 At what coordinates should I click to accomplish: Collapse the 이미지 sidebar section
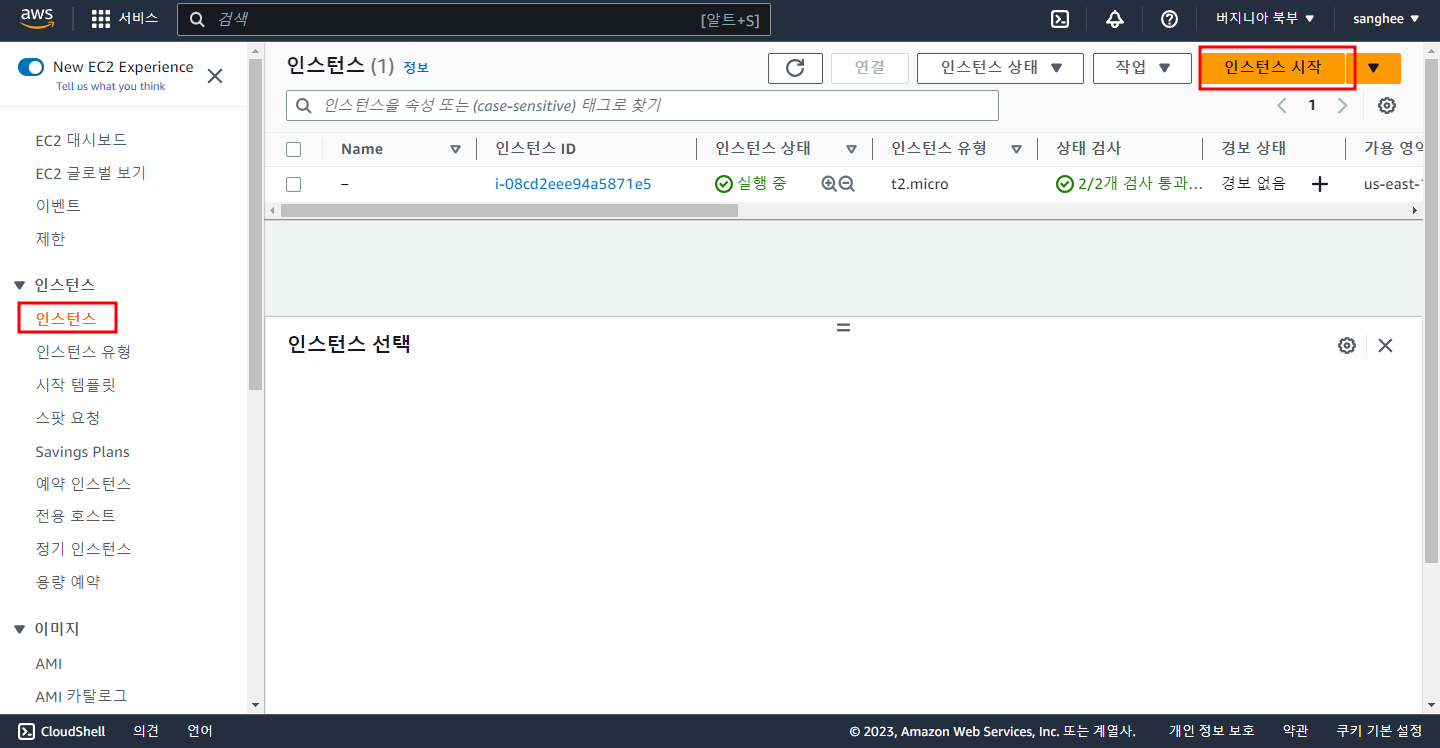tap(20, 630)
